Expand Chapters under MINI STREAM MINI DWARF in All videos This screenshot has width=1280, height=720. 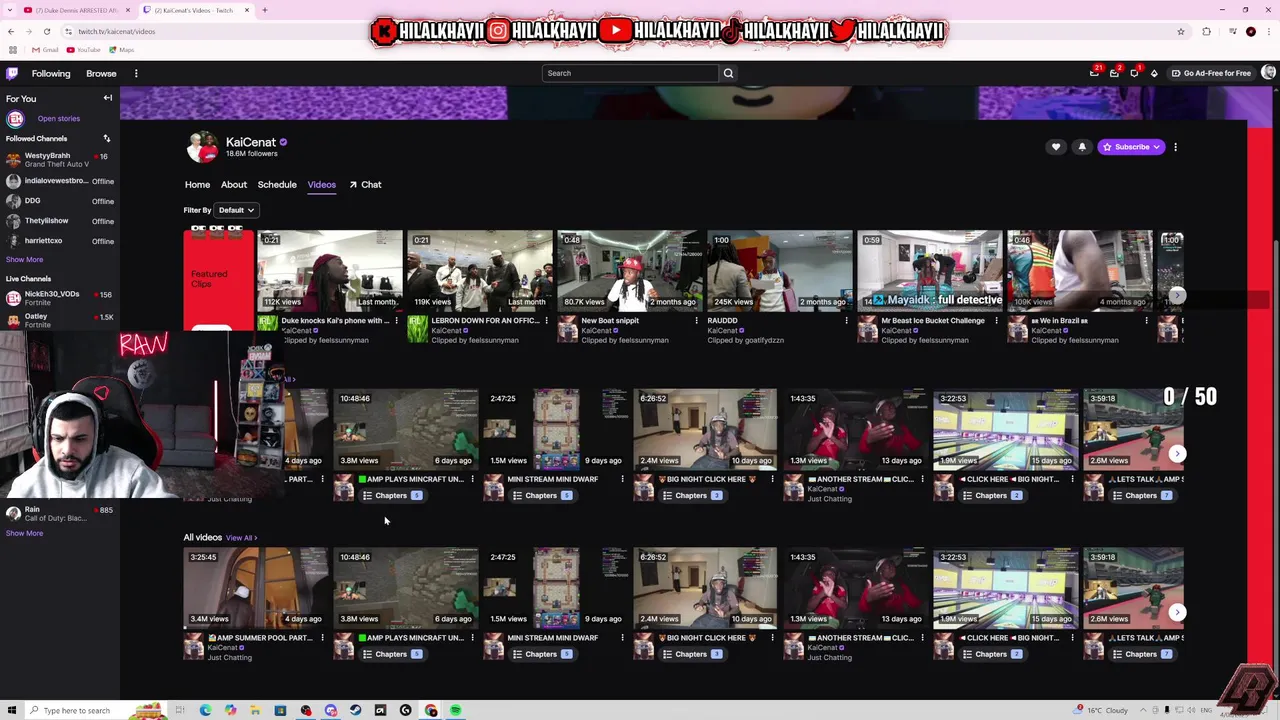coord(542,655)
